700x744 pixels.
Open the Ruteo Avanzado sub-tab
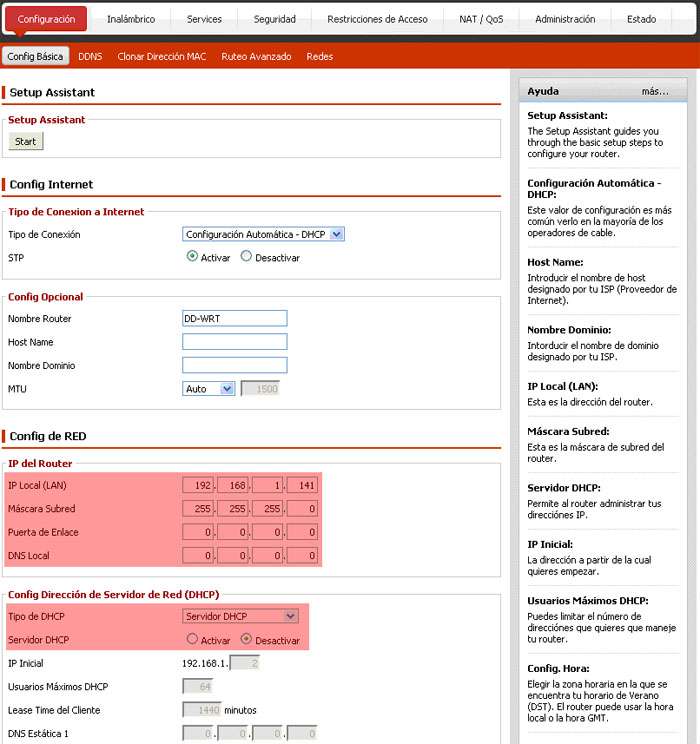pos(256,57)
